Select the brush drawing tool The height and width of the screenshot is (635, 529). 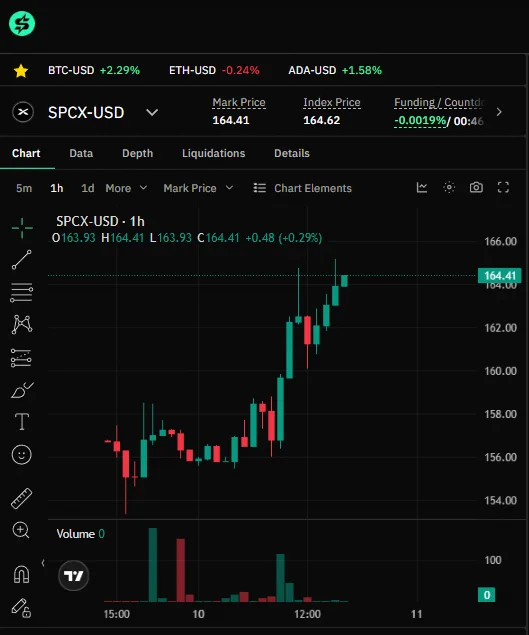22,390
